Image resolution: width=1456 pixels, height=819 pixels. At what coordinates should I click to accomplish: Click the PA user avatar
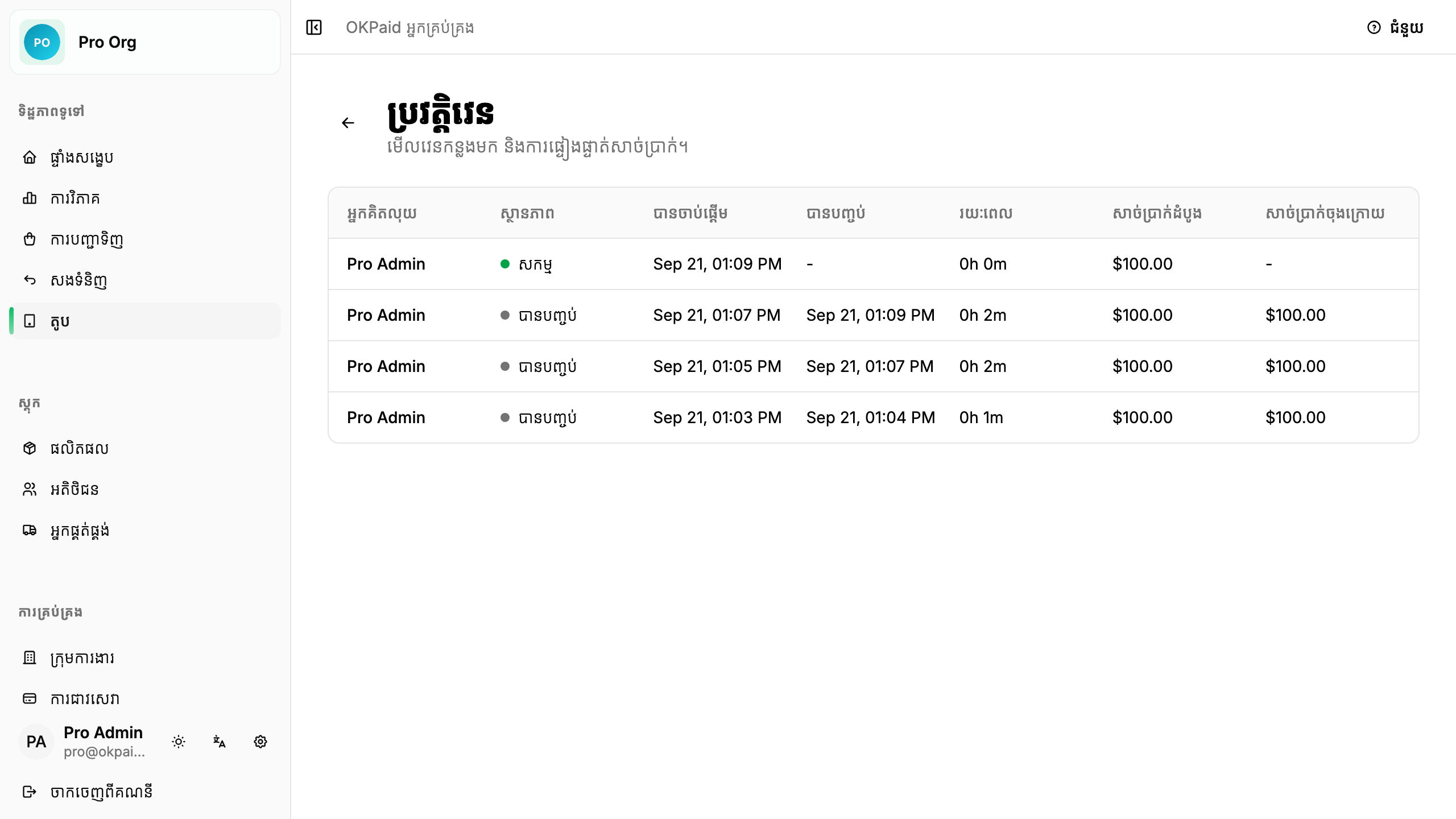click(36, 742)
